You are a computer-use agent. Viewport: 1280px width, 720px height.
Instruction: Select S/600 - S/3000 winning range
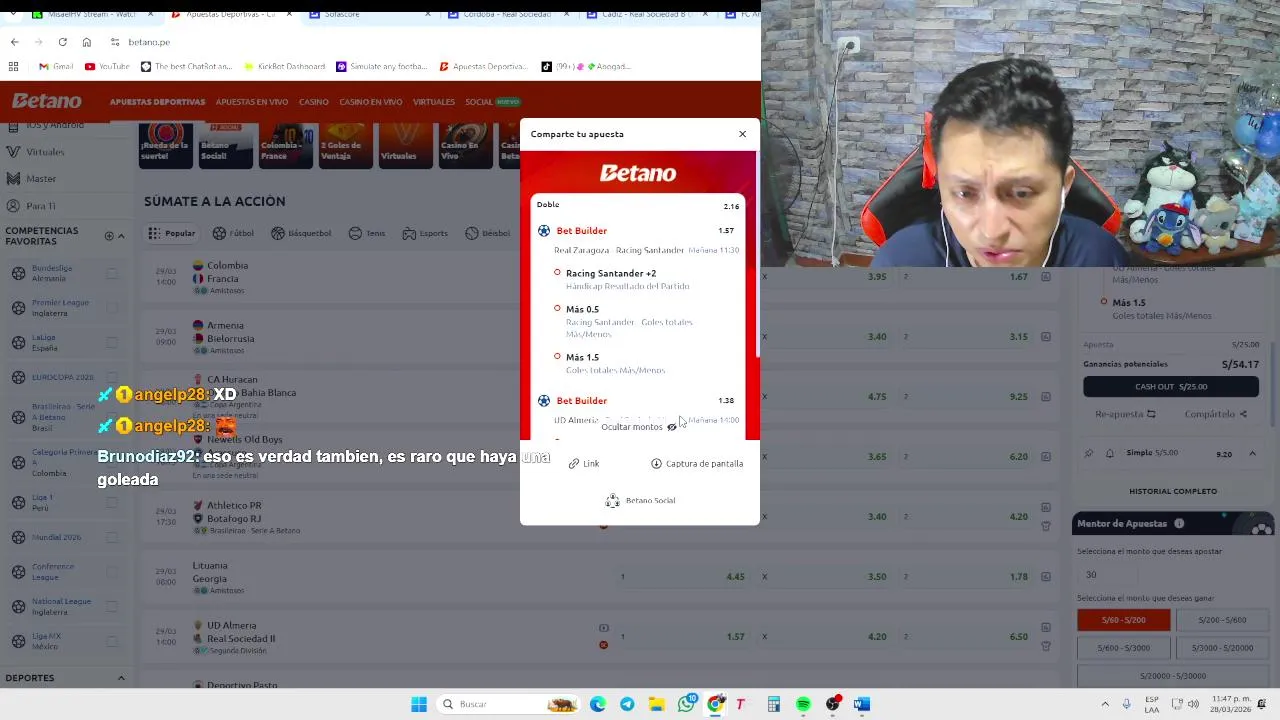[1123, 648]
